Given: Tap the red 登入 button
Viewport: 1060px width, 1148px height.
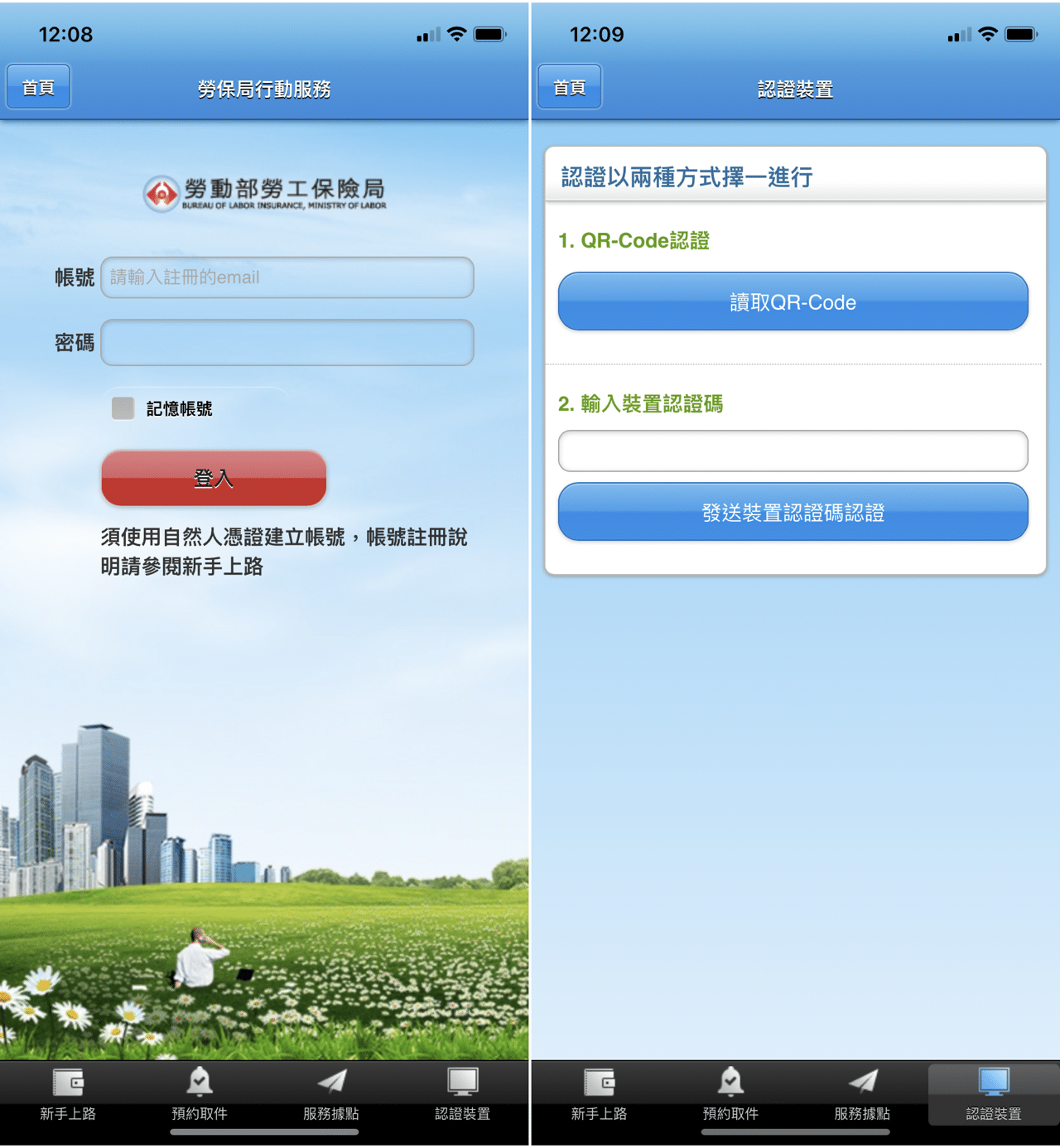Looking at the screenshot, I should pyautogui.click(x=214, y=478).
